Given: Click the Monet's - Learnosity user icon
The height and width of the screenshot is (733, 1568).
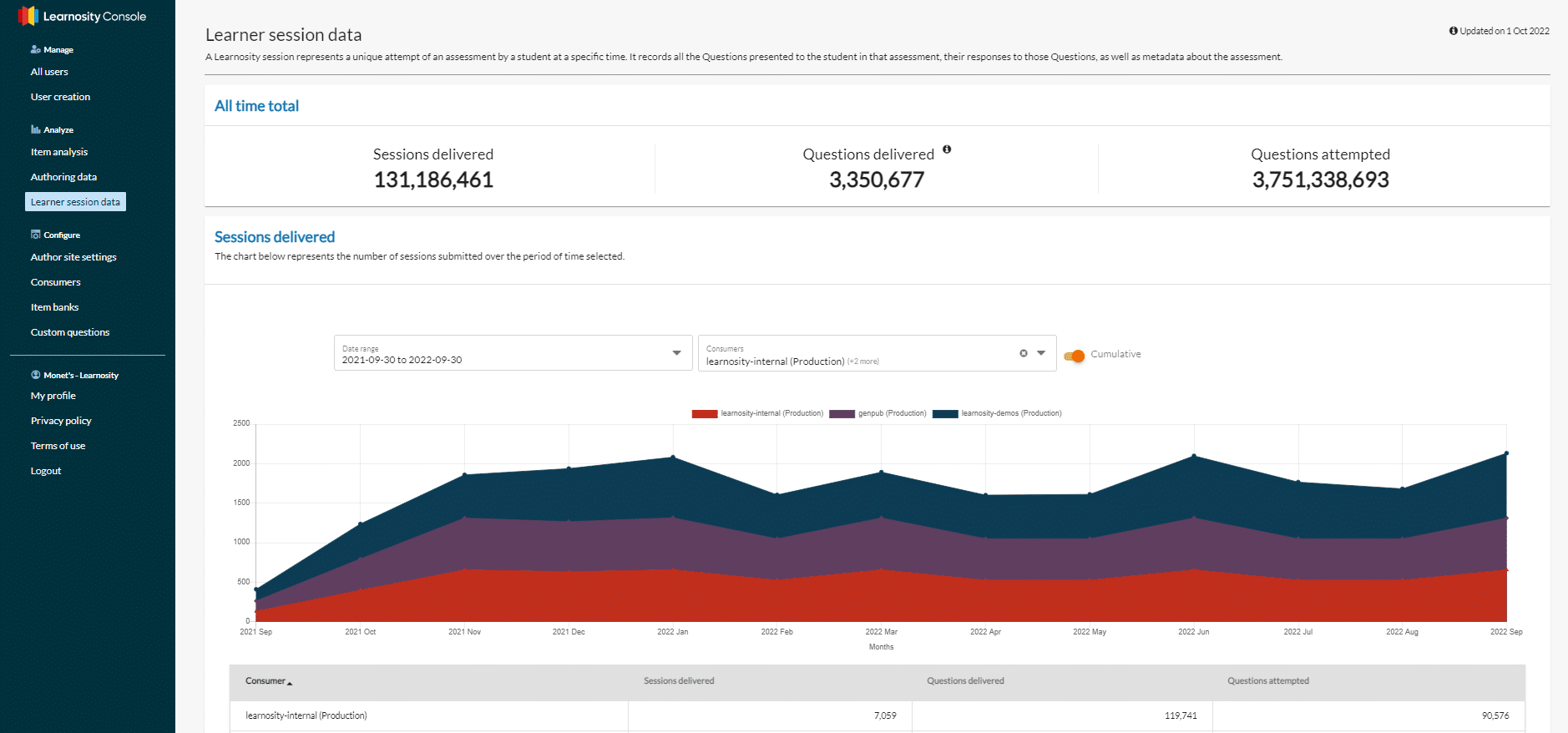Looking at the screenshot, I should point(35,375).
